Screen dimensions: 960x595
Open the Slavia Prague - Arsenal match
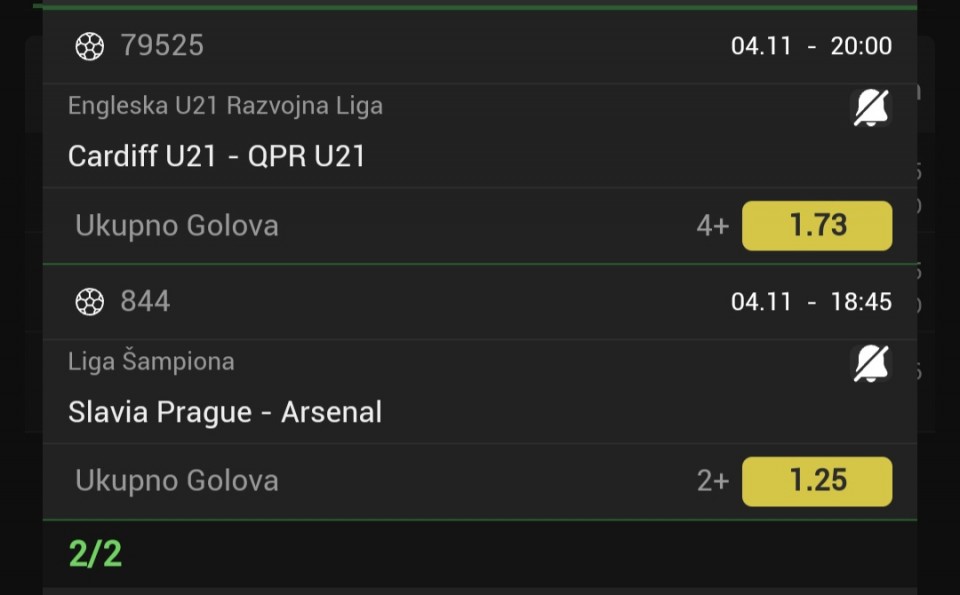(225, 412)
